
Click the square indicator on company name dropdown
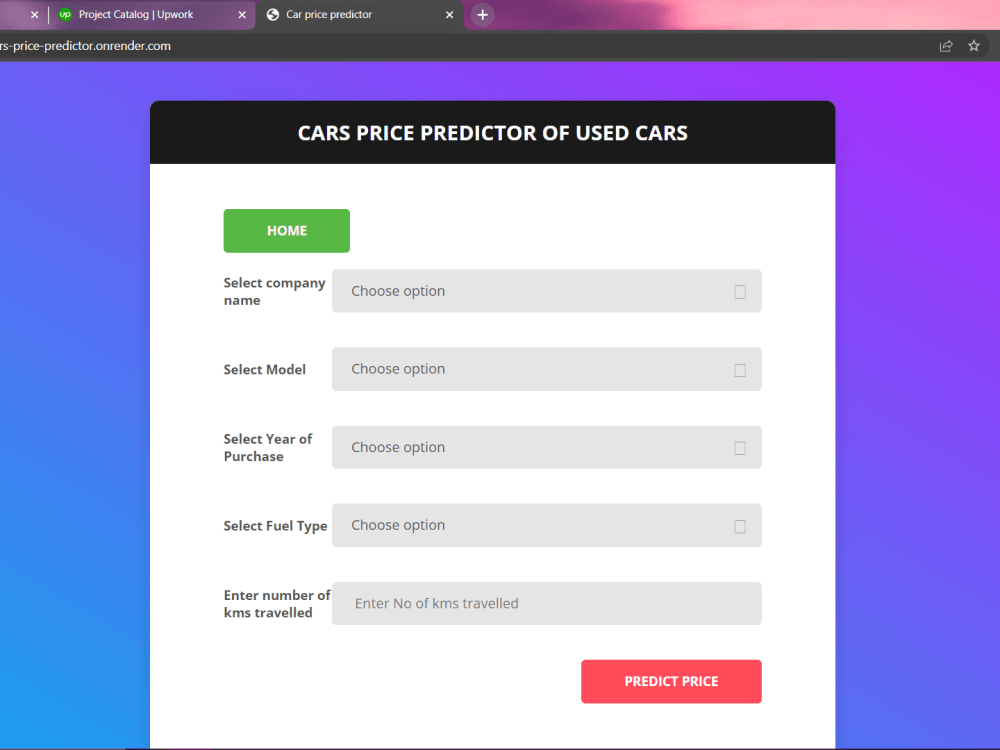pos(740,291)
